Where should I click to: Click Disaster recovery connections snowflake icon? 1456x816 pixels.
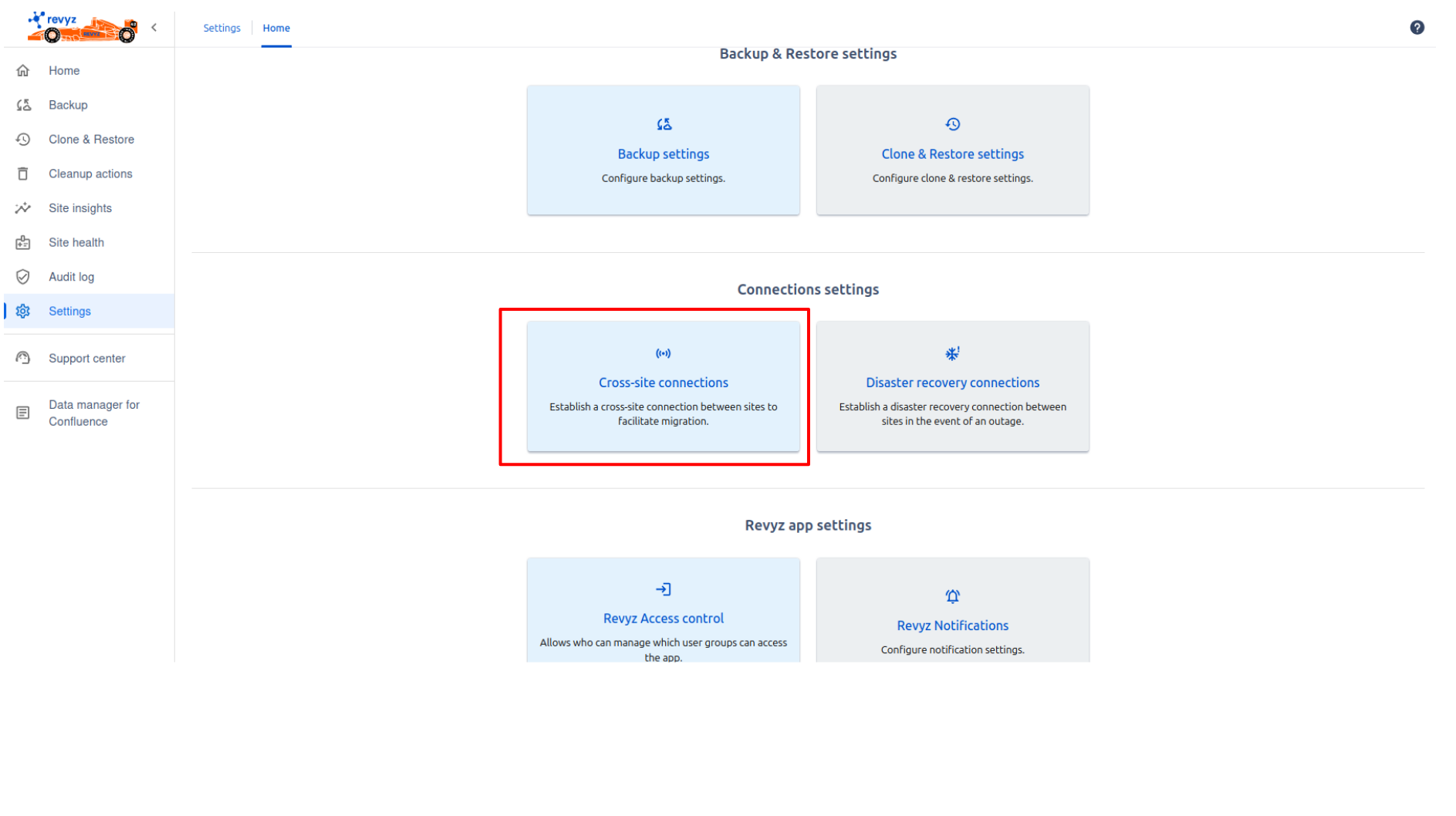(x=952, y=354)
